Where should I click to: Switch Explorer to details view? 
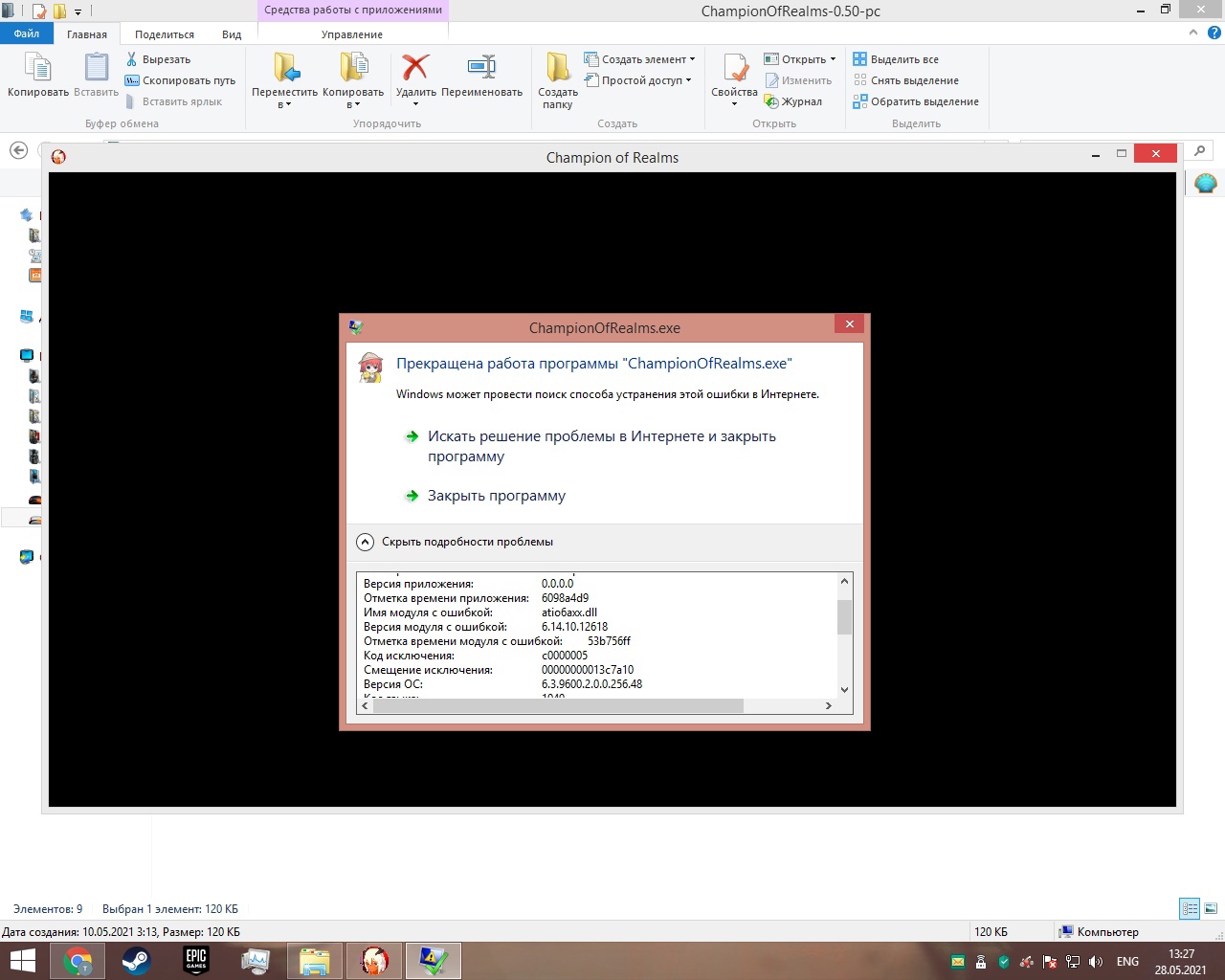click(1190, 909)
